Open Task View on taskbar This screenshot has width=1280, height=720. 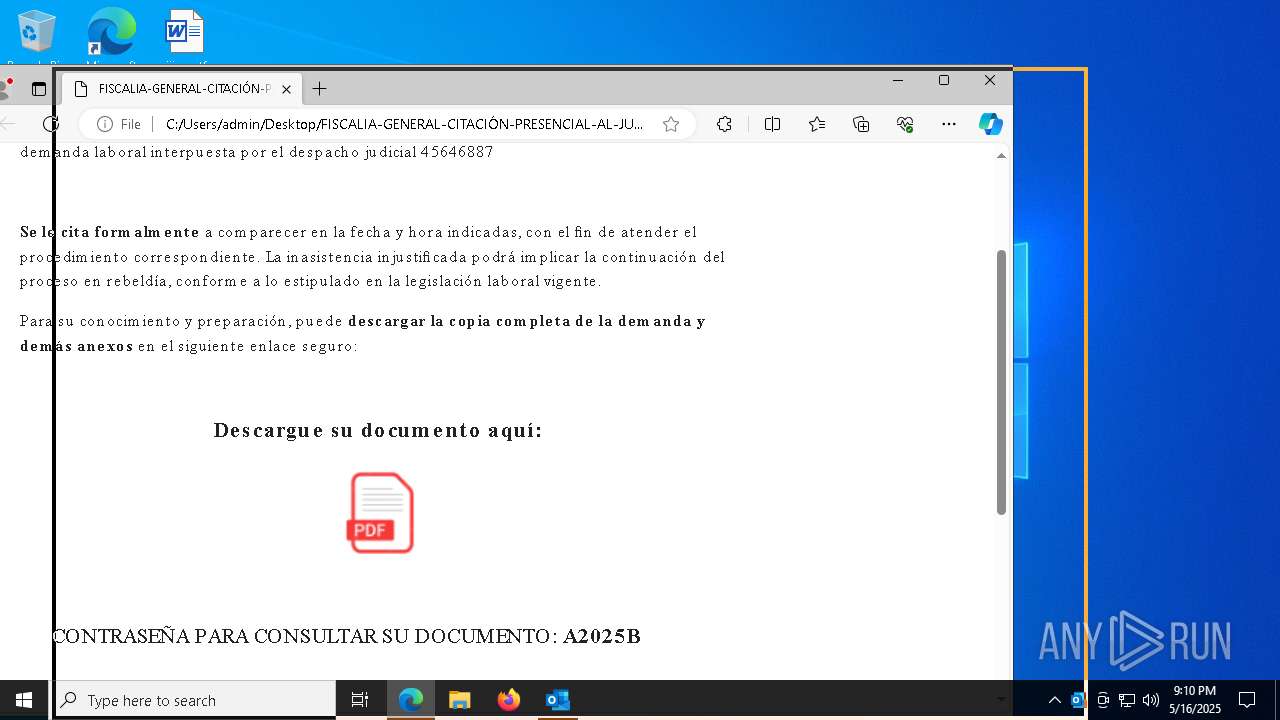(x=360, y=700)
